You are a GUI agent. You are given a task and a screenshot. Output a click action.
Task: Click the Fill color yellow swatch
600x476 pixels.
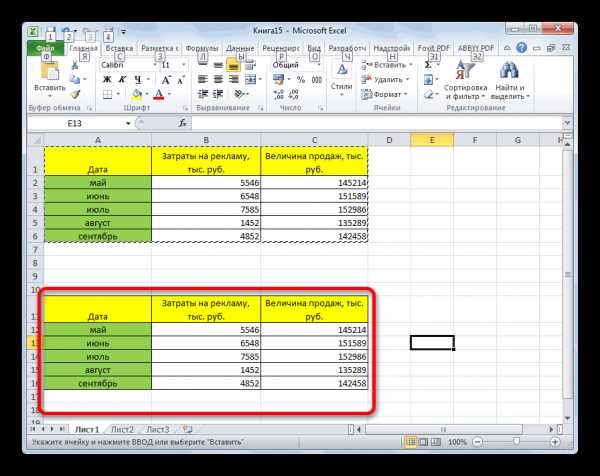[136, 94]
